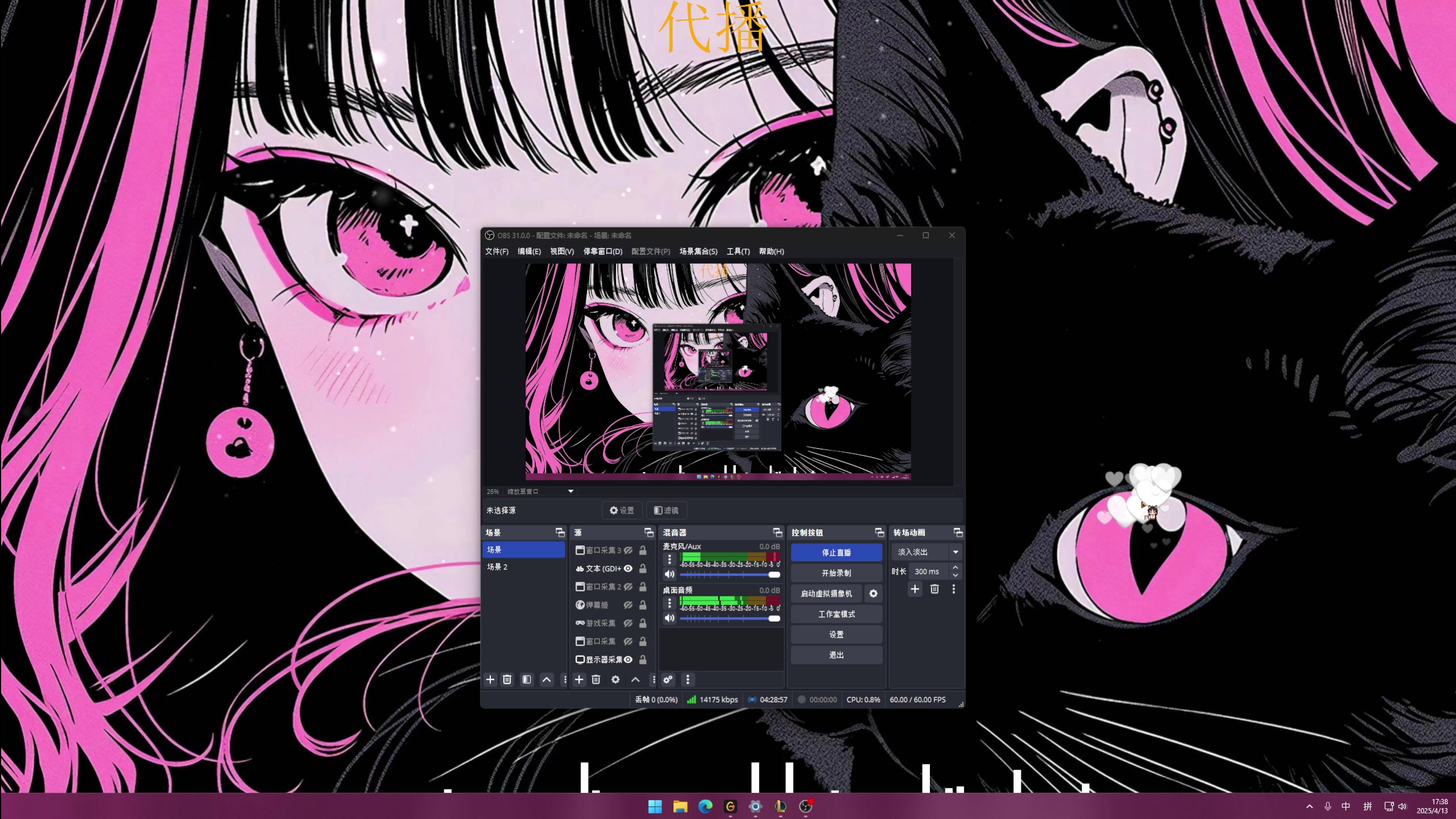1456x819 pixels.
Task: Click the 开始录制 button
Action: coord(836,573)
